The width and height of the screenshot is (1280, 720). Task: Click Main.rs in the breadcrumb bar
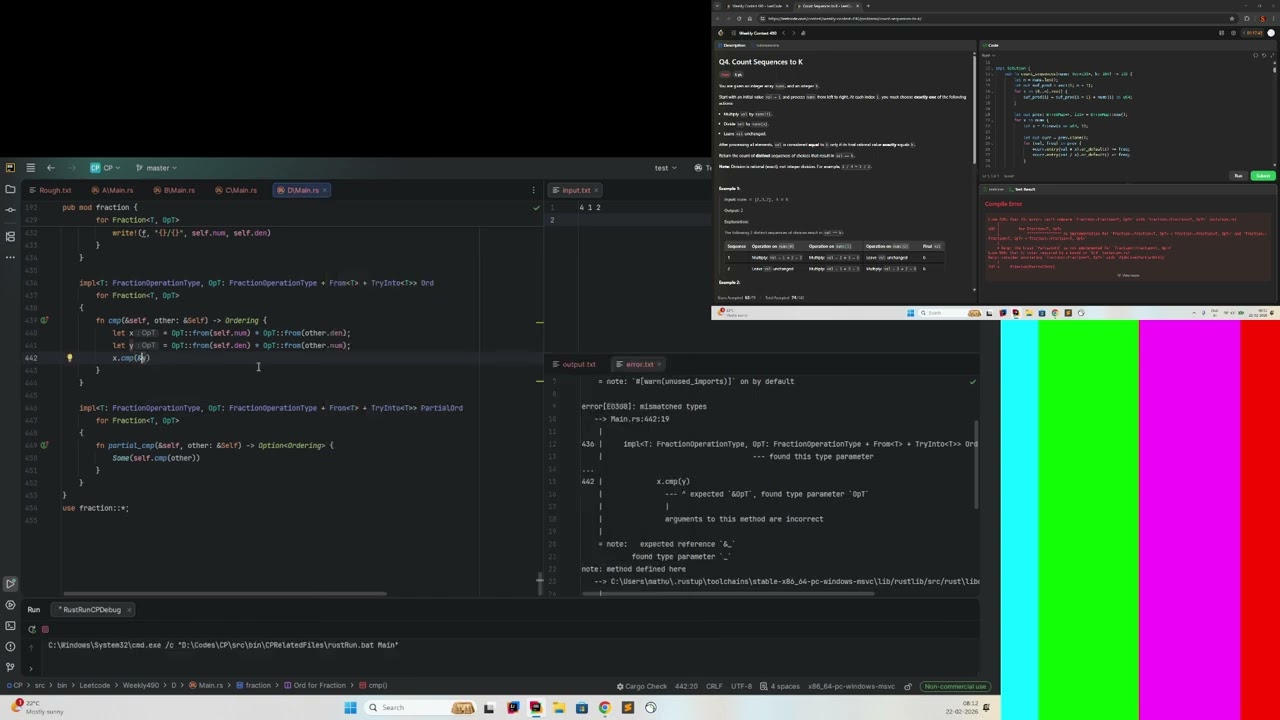pyautogui.click(x=204, y=686)
